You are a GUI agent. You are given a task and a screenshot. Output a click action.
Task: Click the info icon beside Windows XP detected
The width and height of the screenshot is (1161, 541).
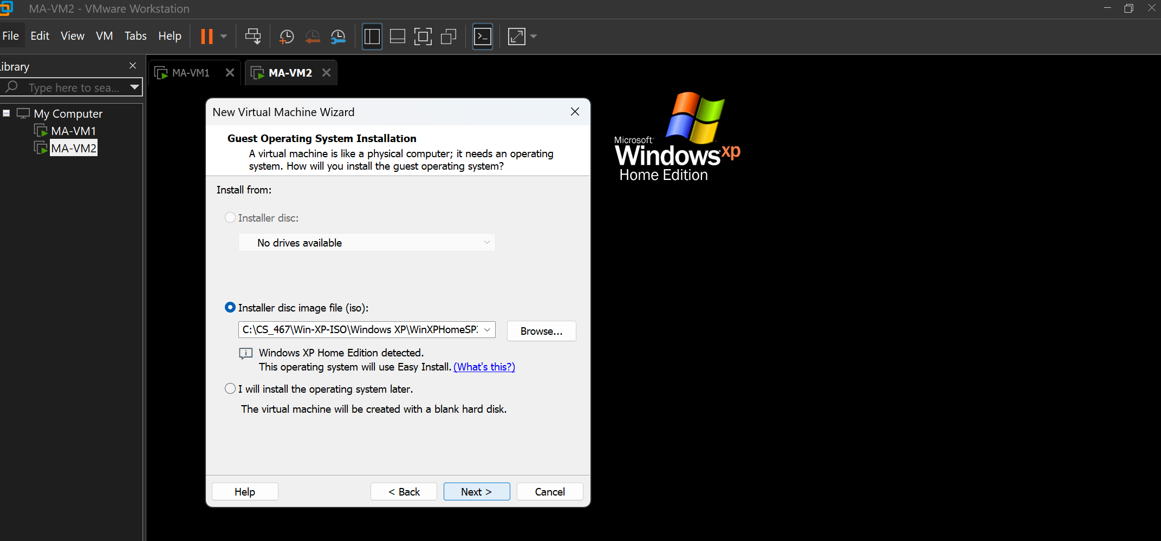click(246, 354)
